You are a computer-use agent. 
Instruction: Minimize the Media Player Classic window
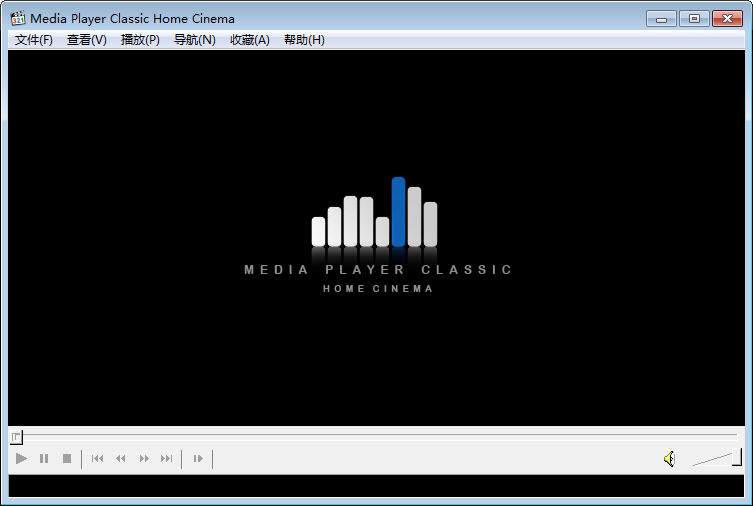(x=661, y=19)
